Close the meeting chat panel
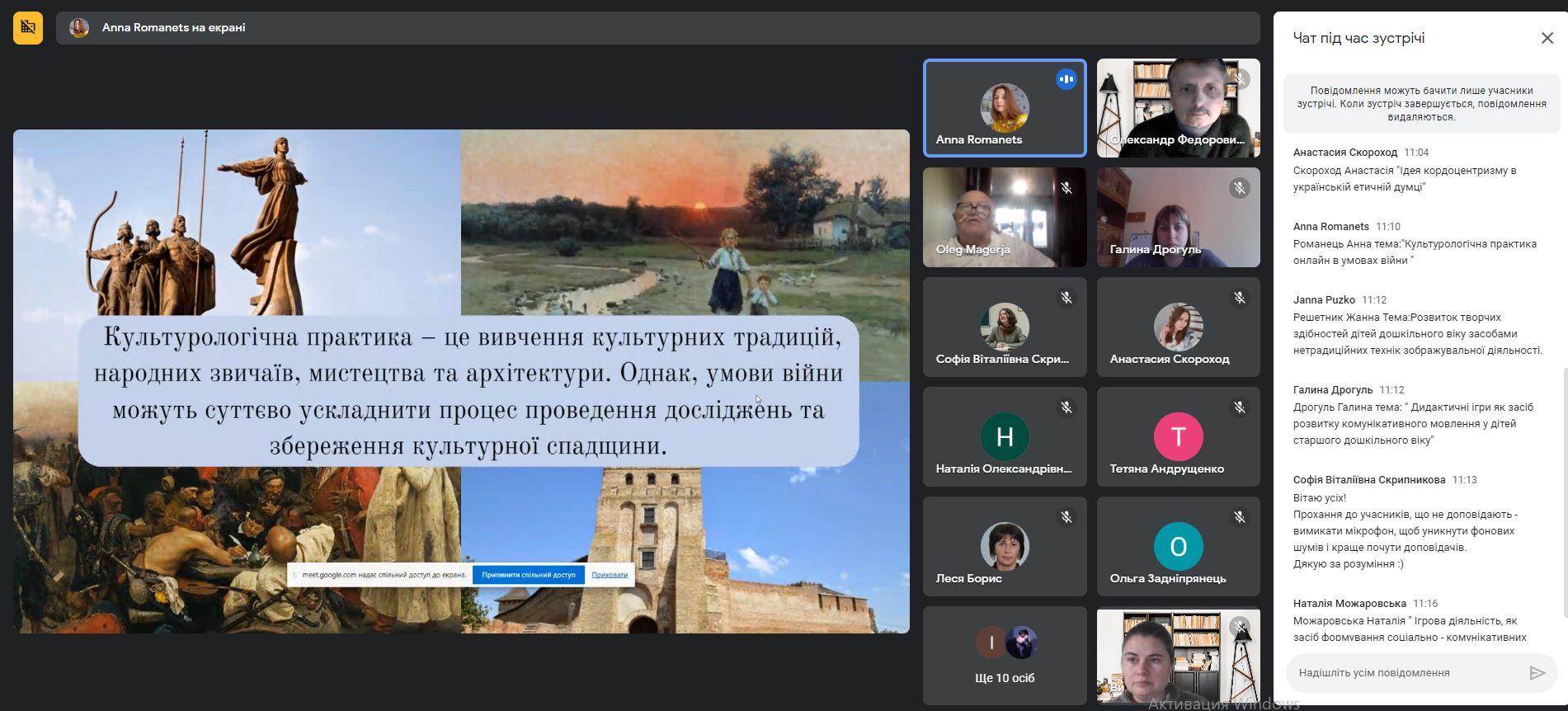The image size is (1568, 711). (x=1547, y=38)
